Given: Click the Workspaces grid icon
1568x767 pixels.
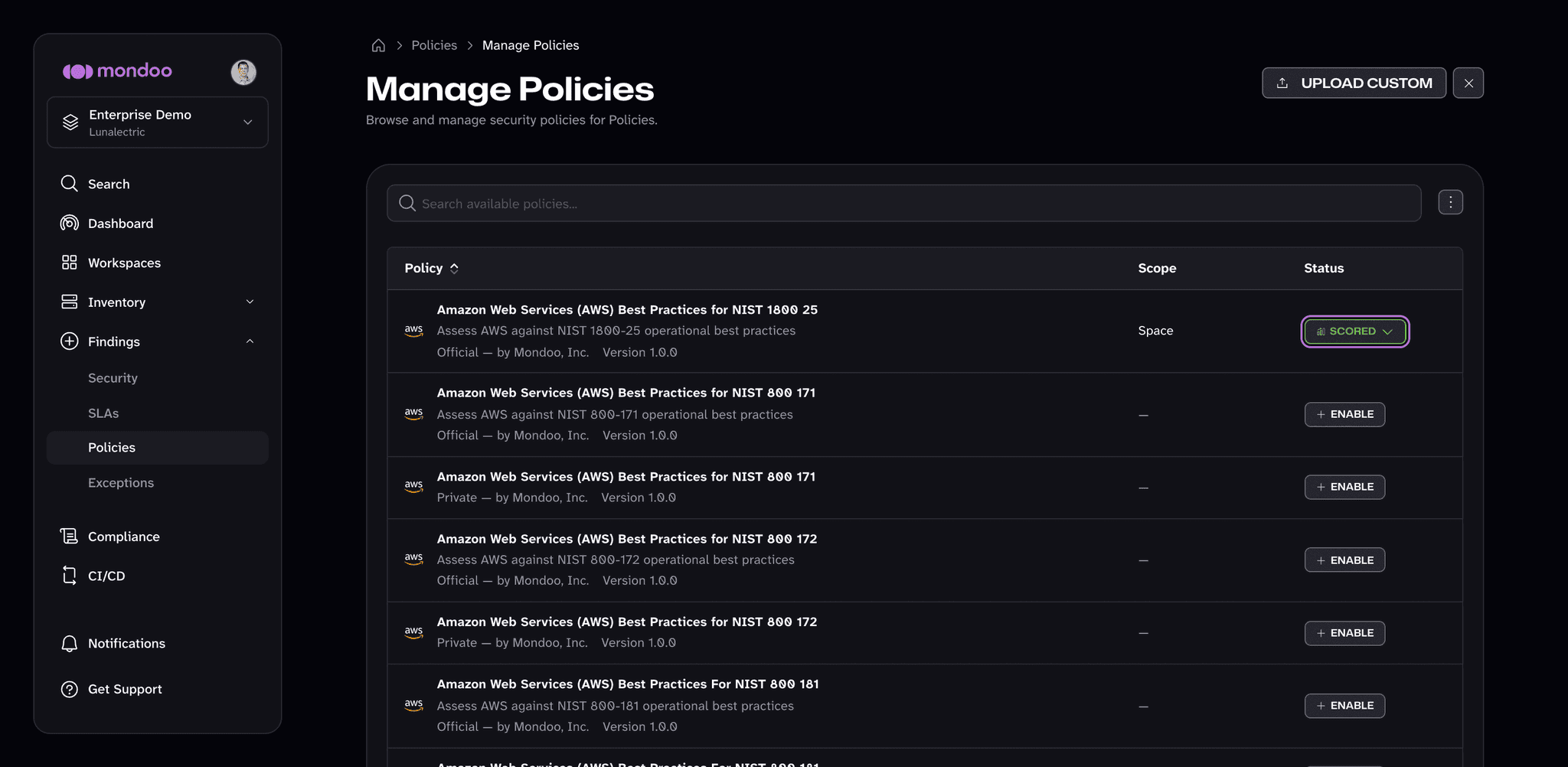Looking at the screenshot, I should pyautogui.click(x=69, y=263).
